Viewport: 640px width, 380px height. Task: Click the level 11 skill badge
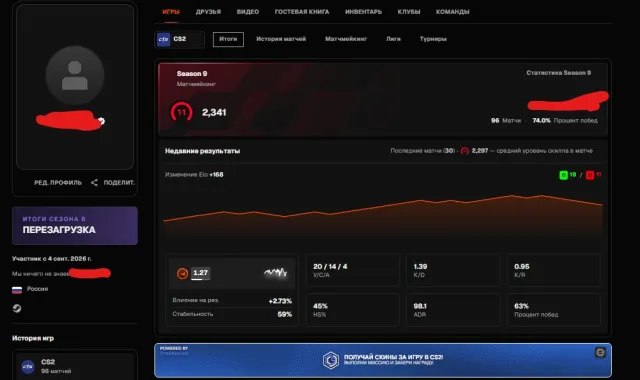coord(181,112)
